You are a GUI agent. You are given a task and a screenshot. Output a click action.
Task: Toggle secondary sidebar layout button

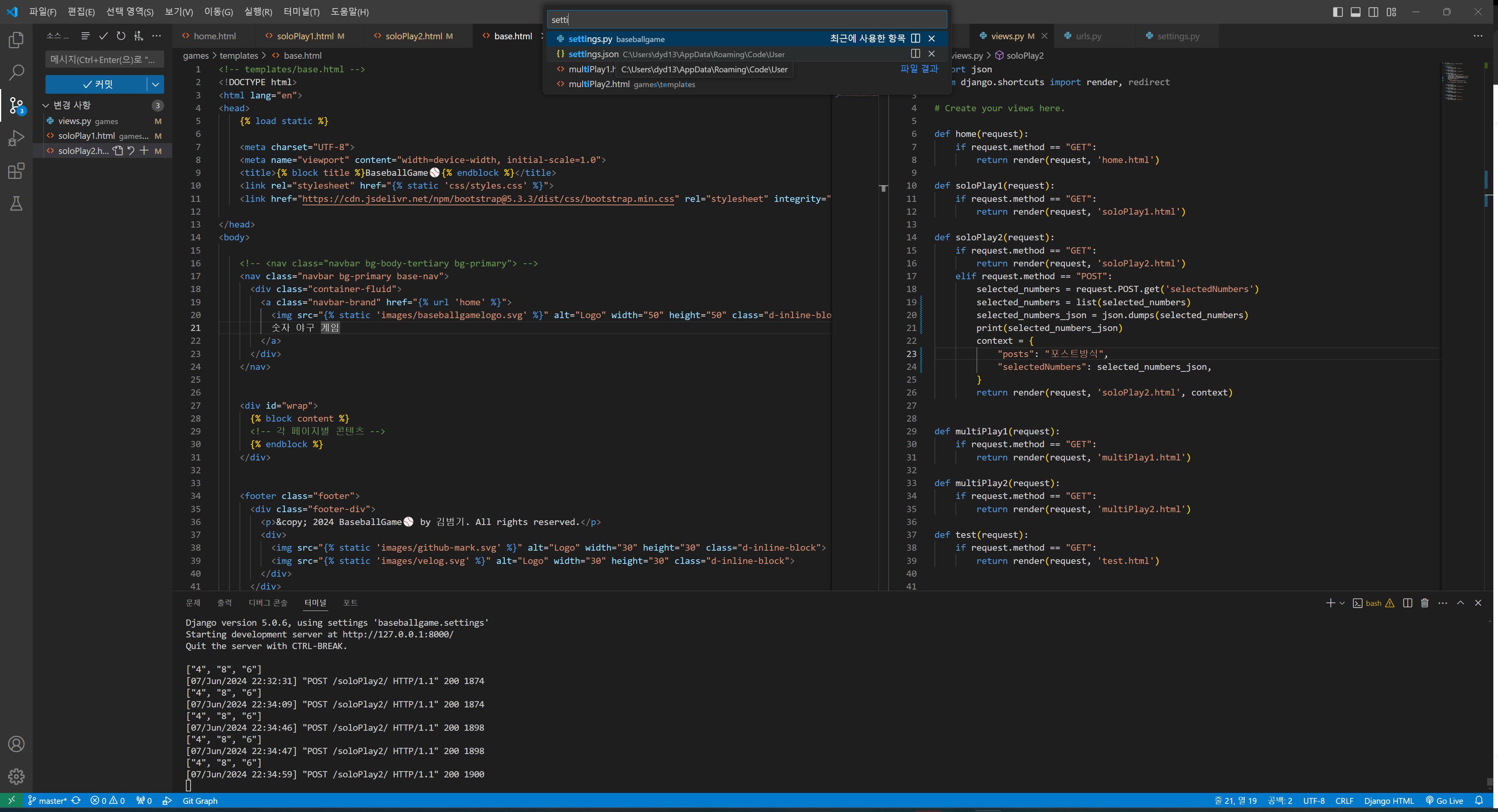pyautogui.click(x=1373, y=12)
